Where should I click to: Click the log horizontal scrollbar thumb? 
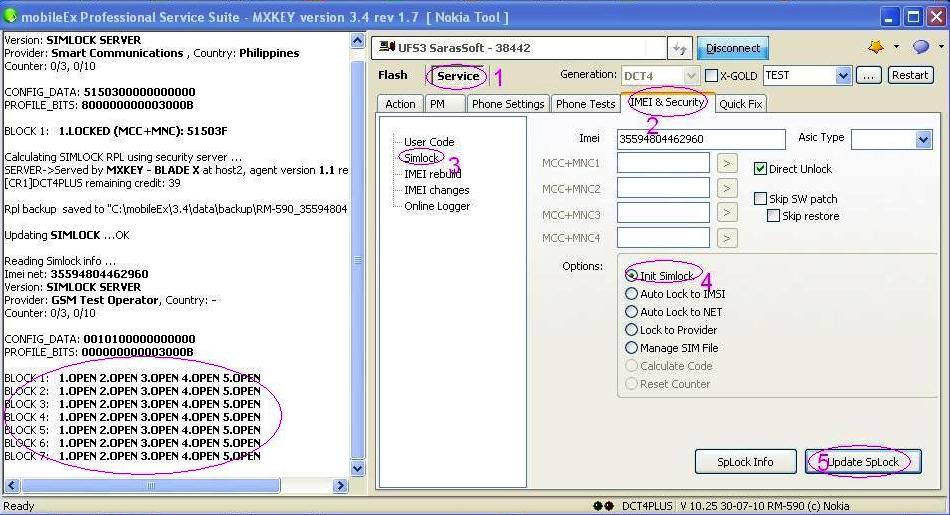coord(151,485)
